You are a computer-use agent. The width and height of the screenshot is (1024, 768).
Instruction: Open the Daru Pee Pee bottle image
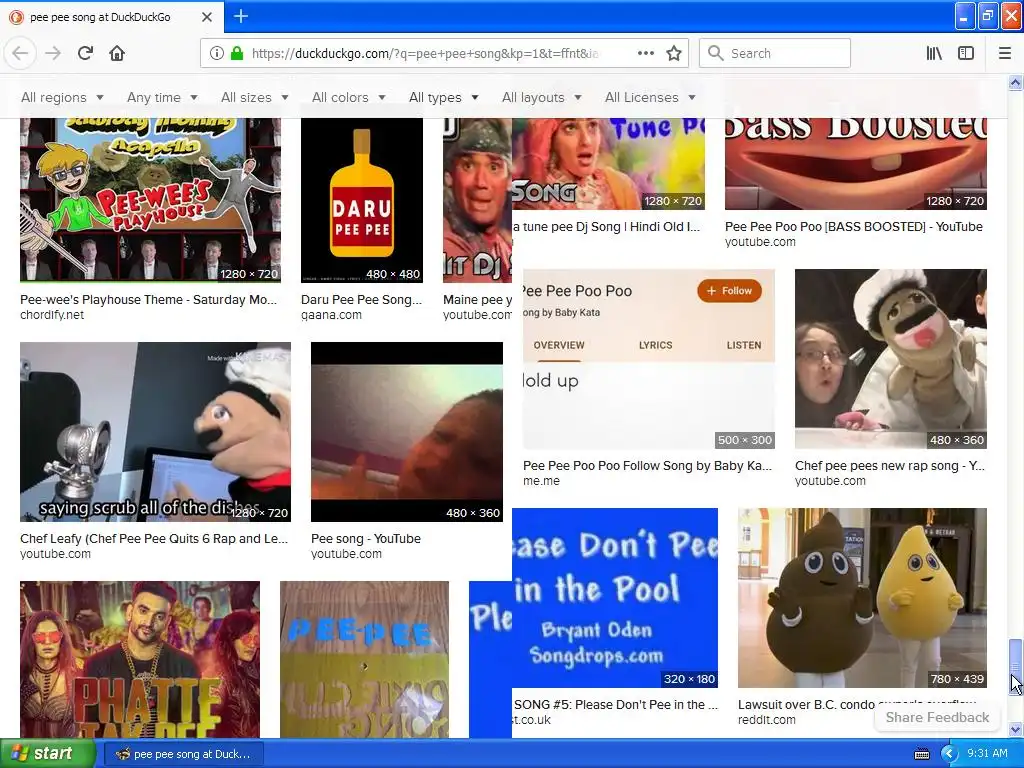tap(362, 199)
